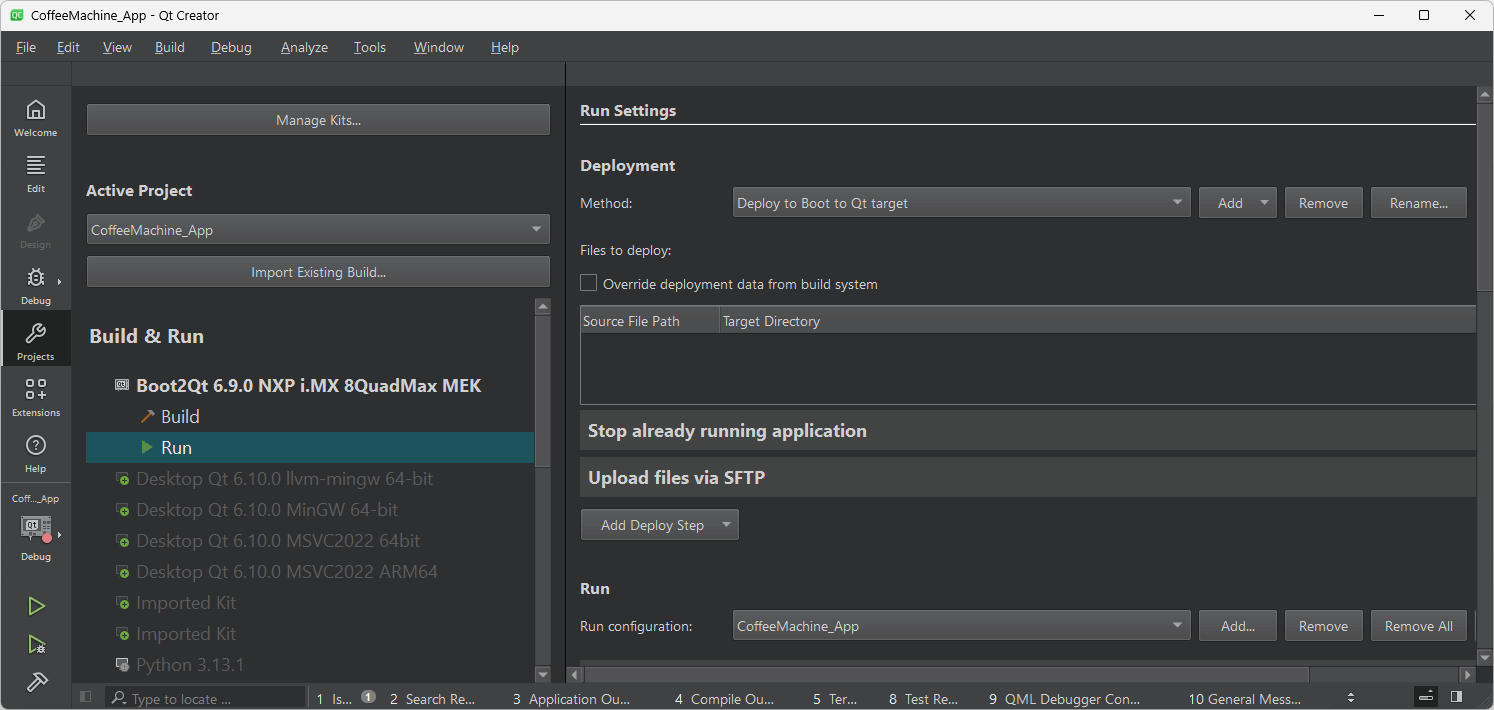Switch to Edit mode

click(x=35, y=173)
